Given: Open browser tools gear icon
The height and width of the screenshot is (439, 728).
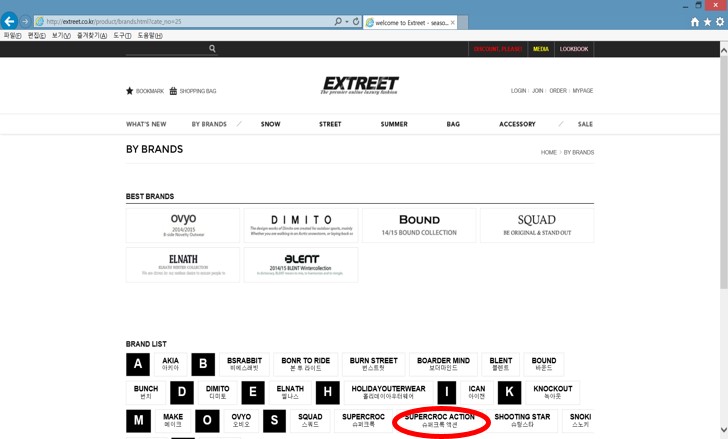Looking at the screenshot, I should [720, 22].
